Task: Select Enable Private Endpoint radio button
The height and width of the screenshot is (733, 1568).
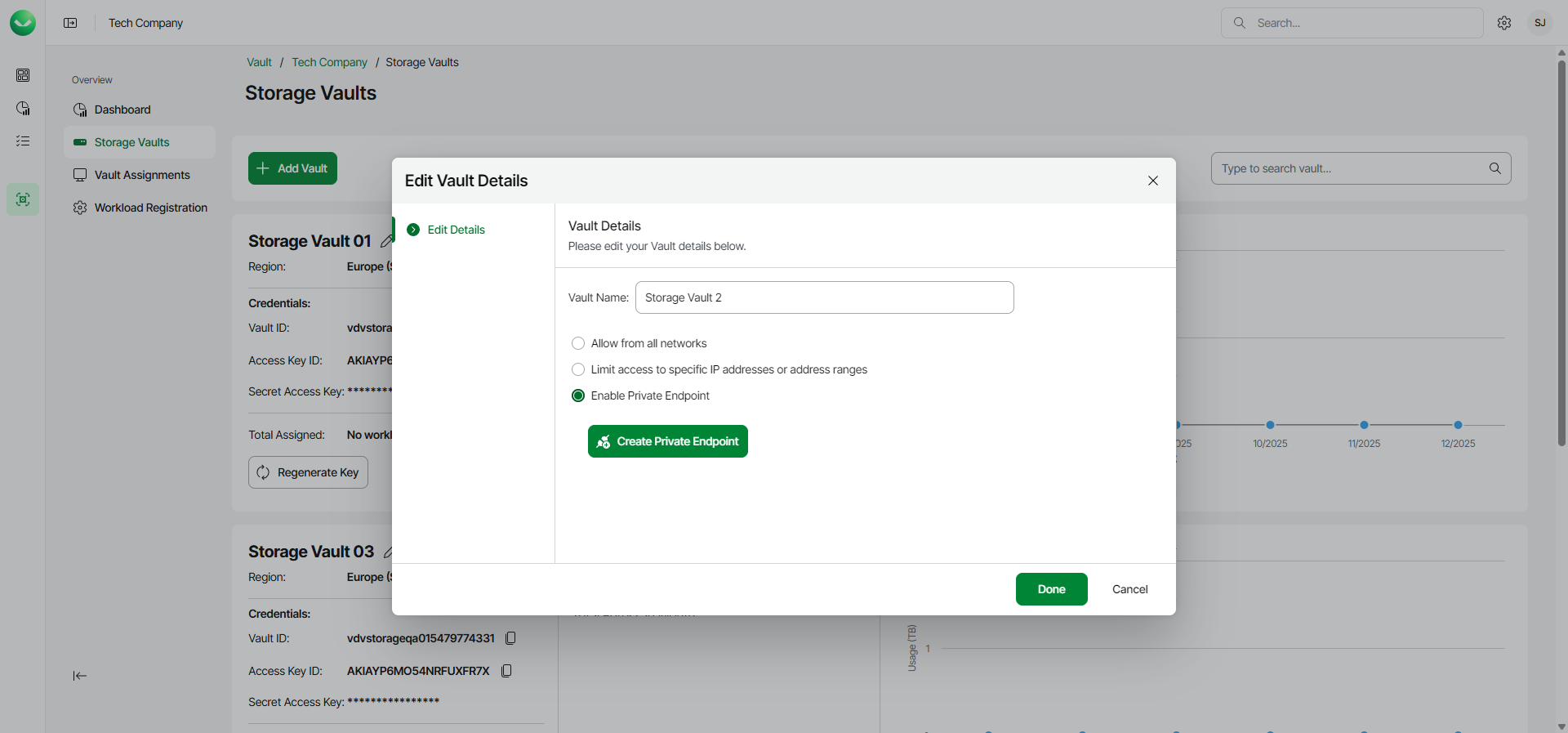Action: (x=578, y=396)
